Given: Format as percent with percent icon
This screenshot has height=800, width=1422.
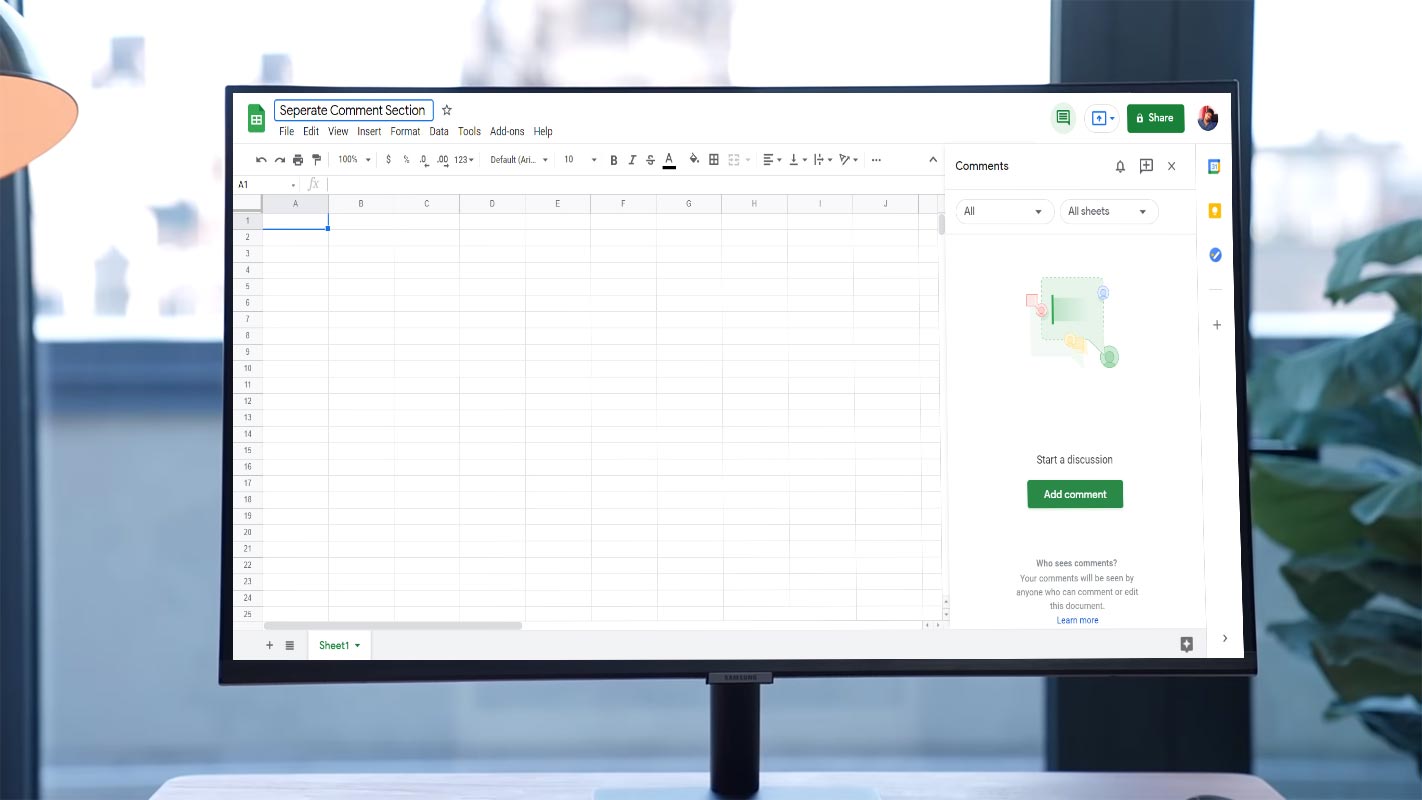Looking at the screenshot, I should [406, 160].
